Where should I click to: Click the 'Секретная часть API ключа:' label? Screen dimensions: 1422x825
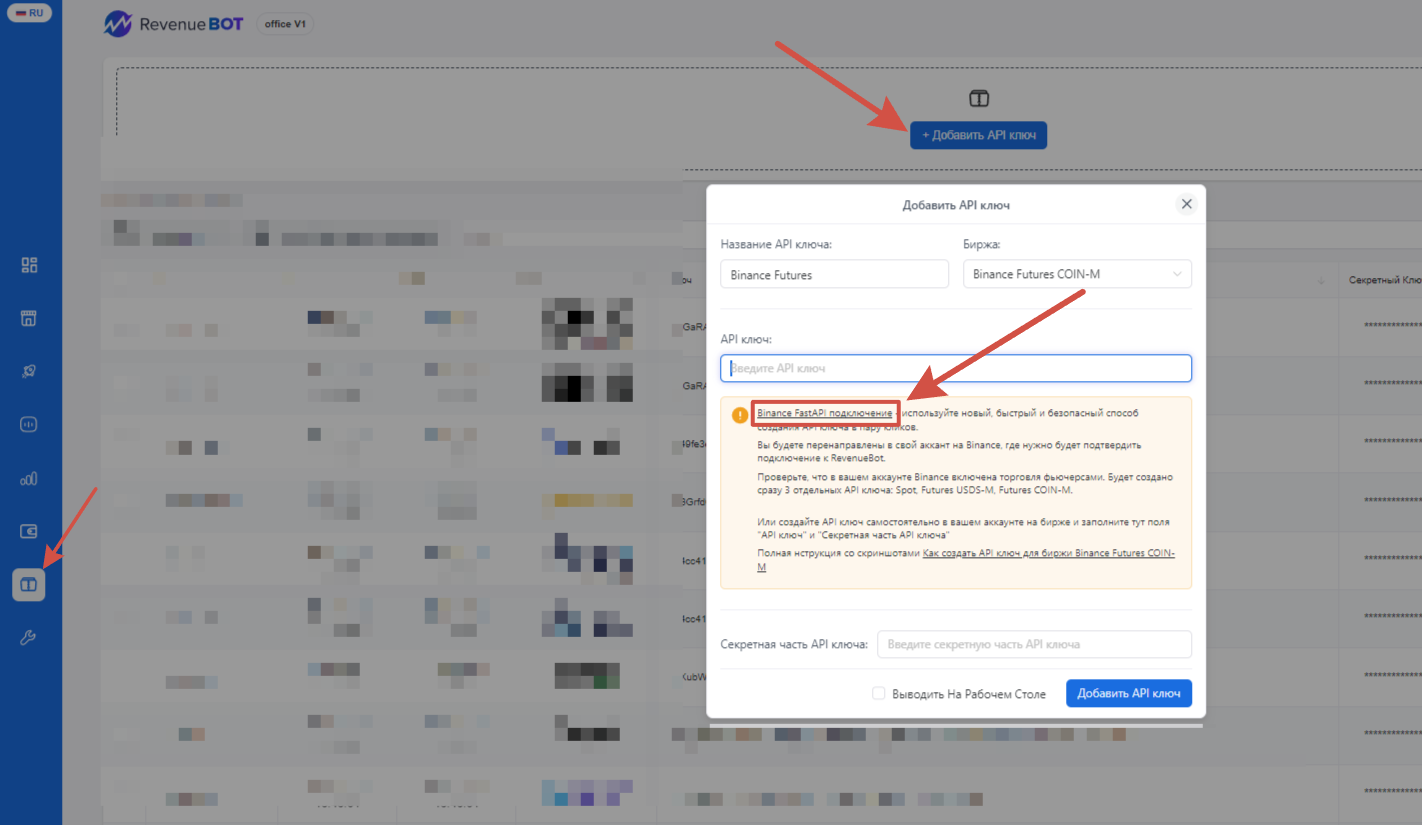[x=794, y=645]
